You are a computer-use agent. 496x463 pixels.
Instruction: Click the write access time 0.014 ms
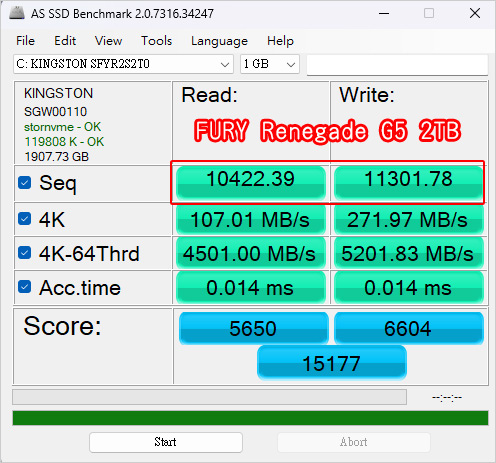click(x=409, y=287)
